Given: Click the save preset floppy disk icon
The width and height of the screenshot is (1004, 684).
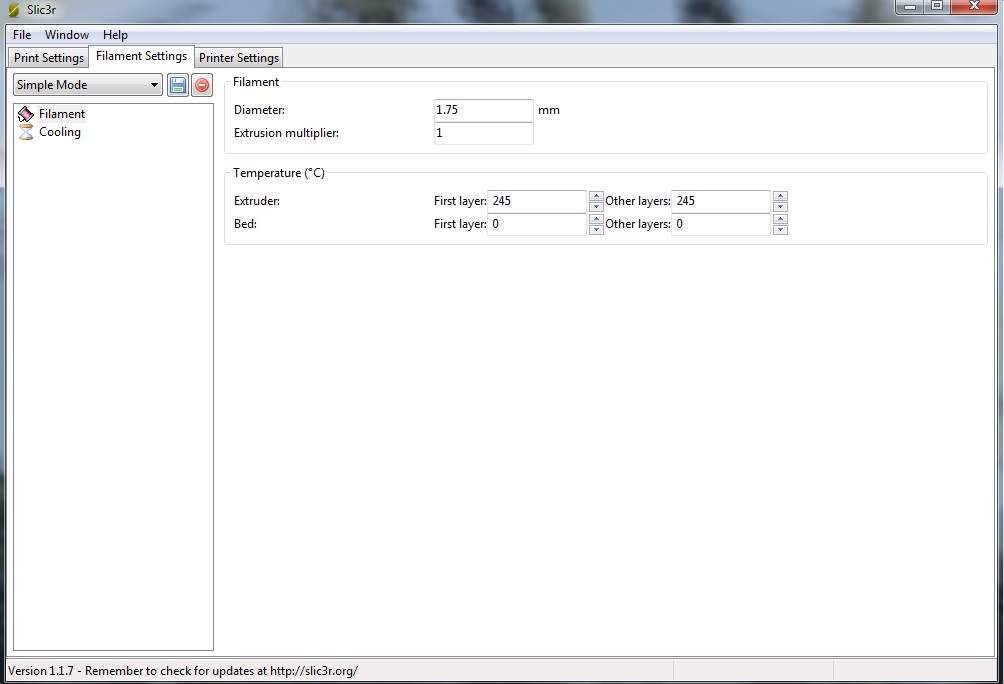Looking at the screenshot, I should 178,85.
